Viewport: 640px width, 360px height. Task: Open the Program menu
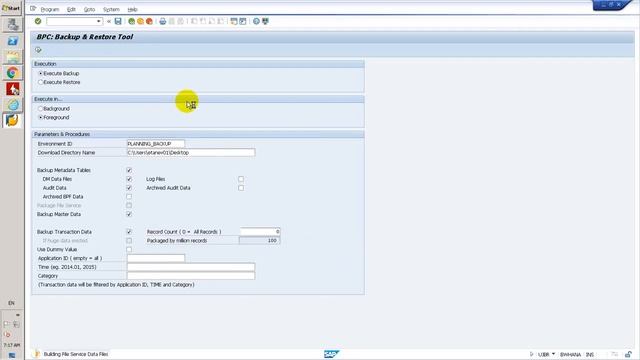(50, 9)
